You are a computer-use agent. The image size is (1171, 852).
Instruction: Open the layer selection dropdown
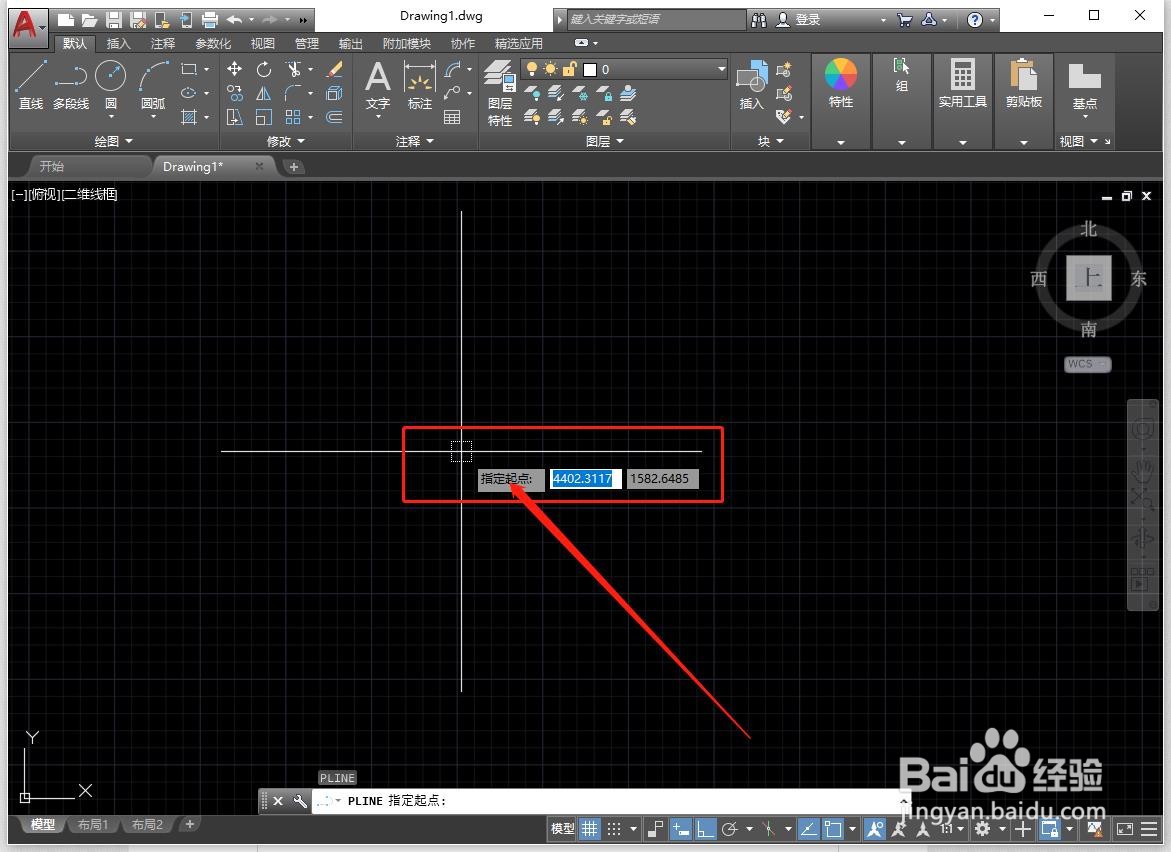coord(721,69)
